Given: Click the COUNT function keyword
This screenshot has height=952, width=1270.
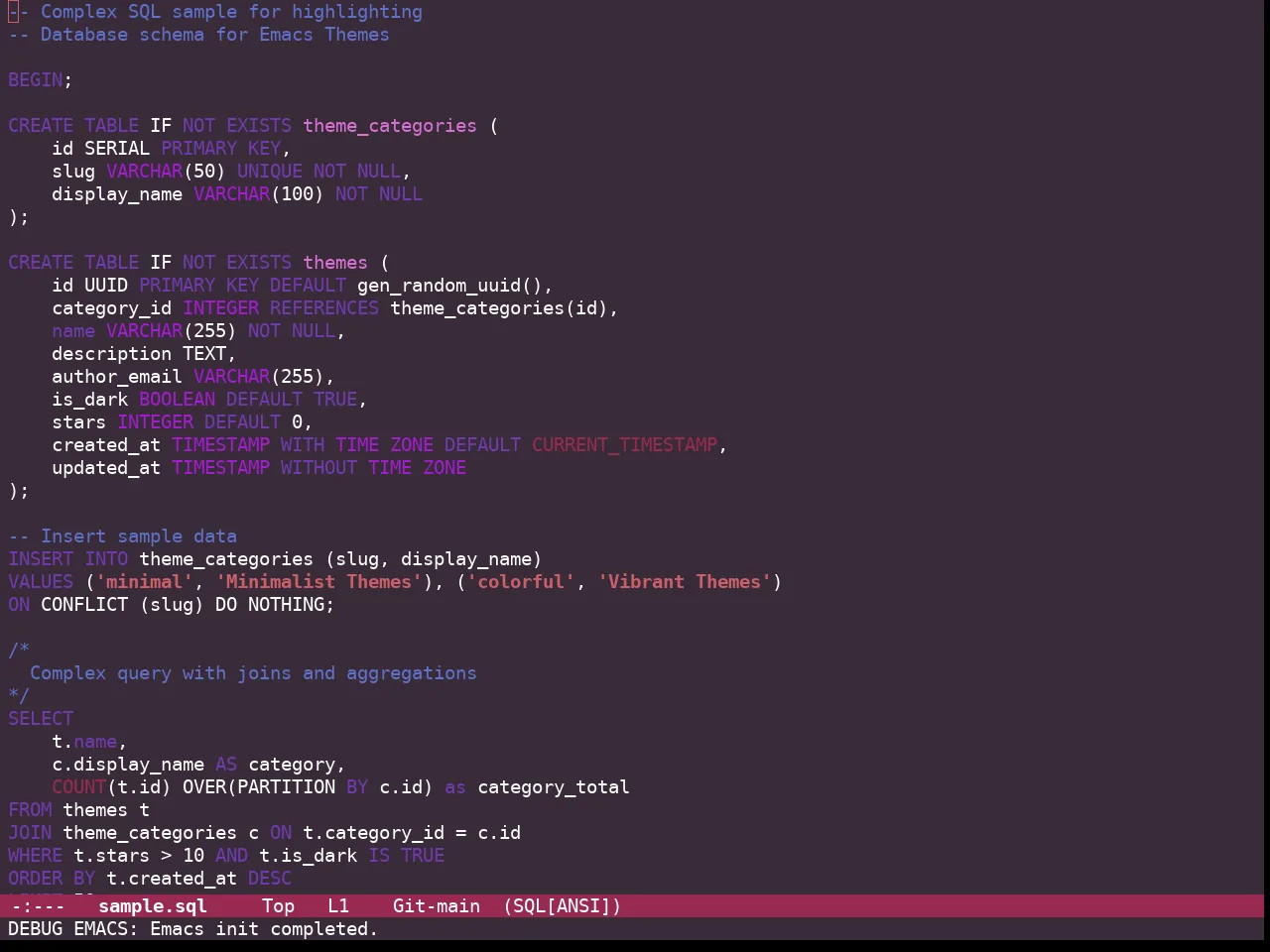Looking at the screenshot, I should point(79,786).
